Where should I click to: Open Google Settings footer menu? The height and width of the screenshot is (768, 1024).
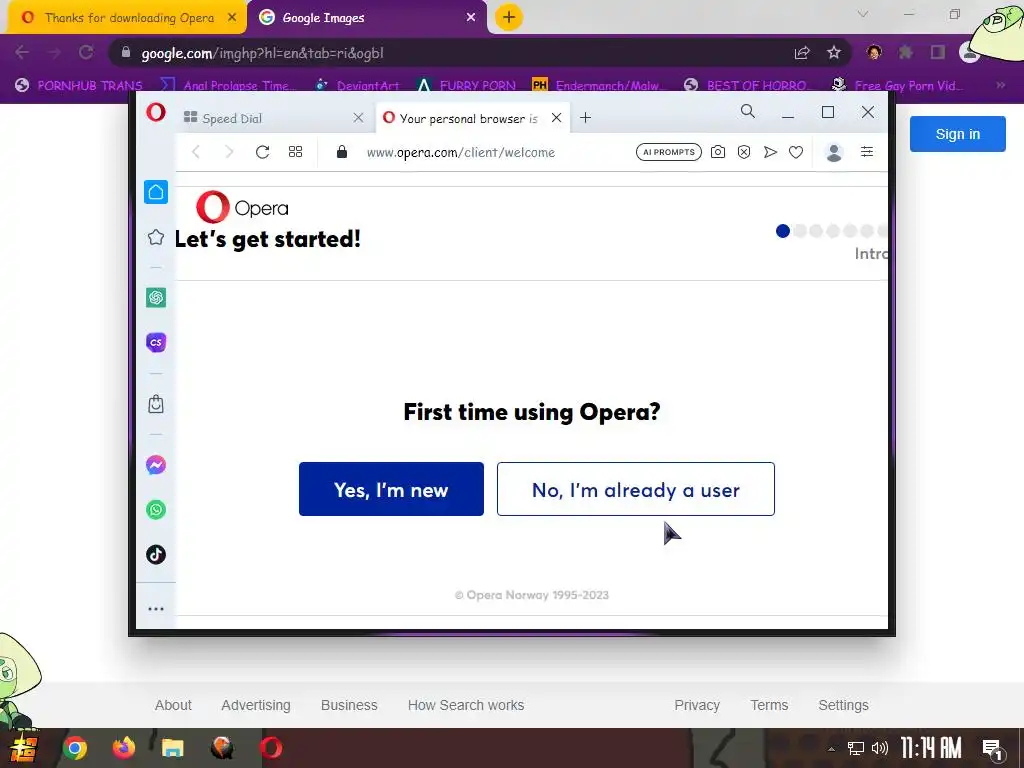coord(843,705)
